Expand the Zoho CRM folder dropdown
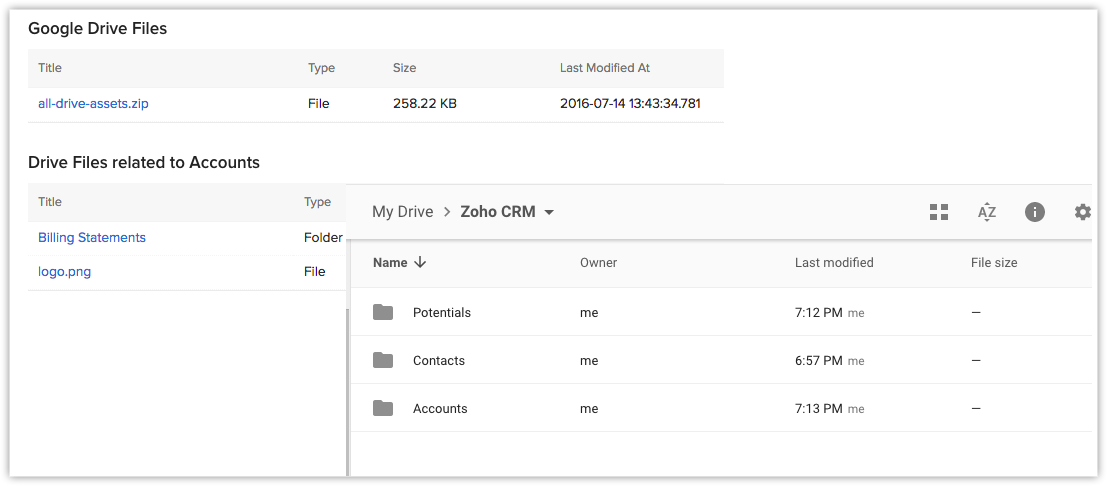Viewport: 1107px width, 486px height. click(x=549, y=212)
